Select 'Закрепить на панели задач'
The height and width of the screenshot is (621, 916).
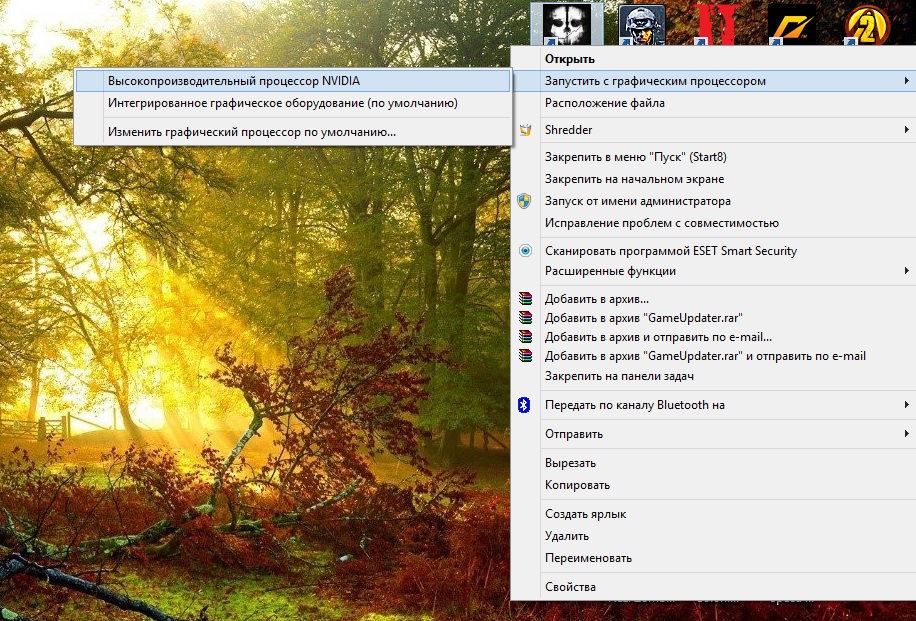pos(713,376)
